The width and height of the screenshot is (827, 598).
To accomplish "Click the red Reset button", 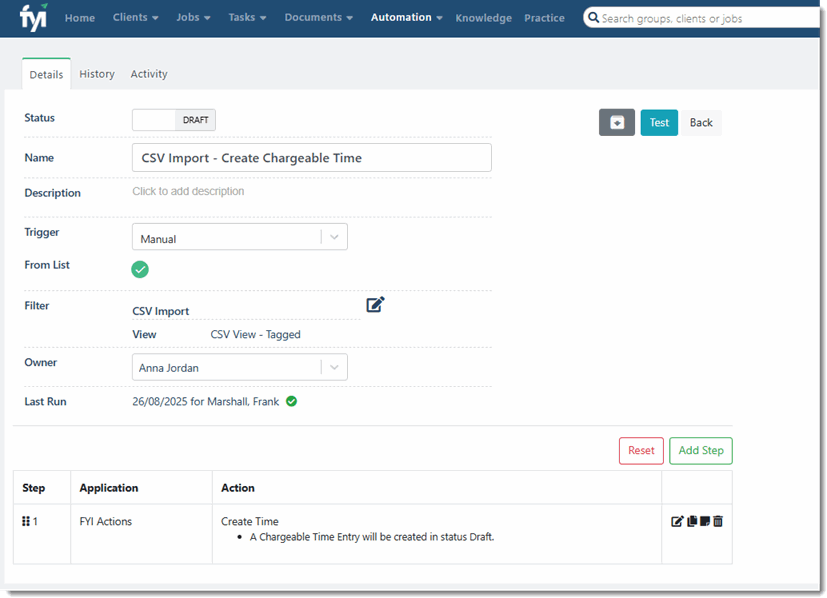I will (x=641, y=450).
